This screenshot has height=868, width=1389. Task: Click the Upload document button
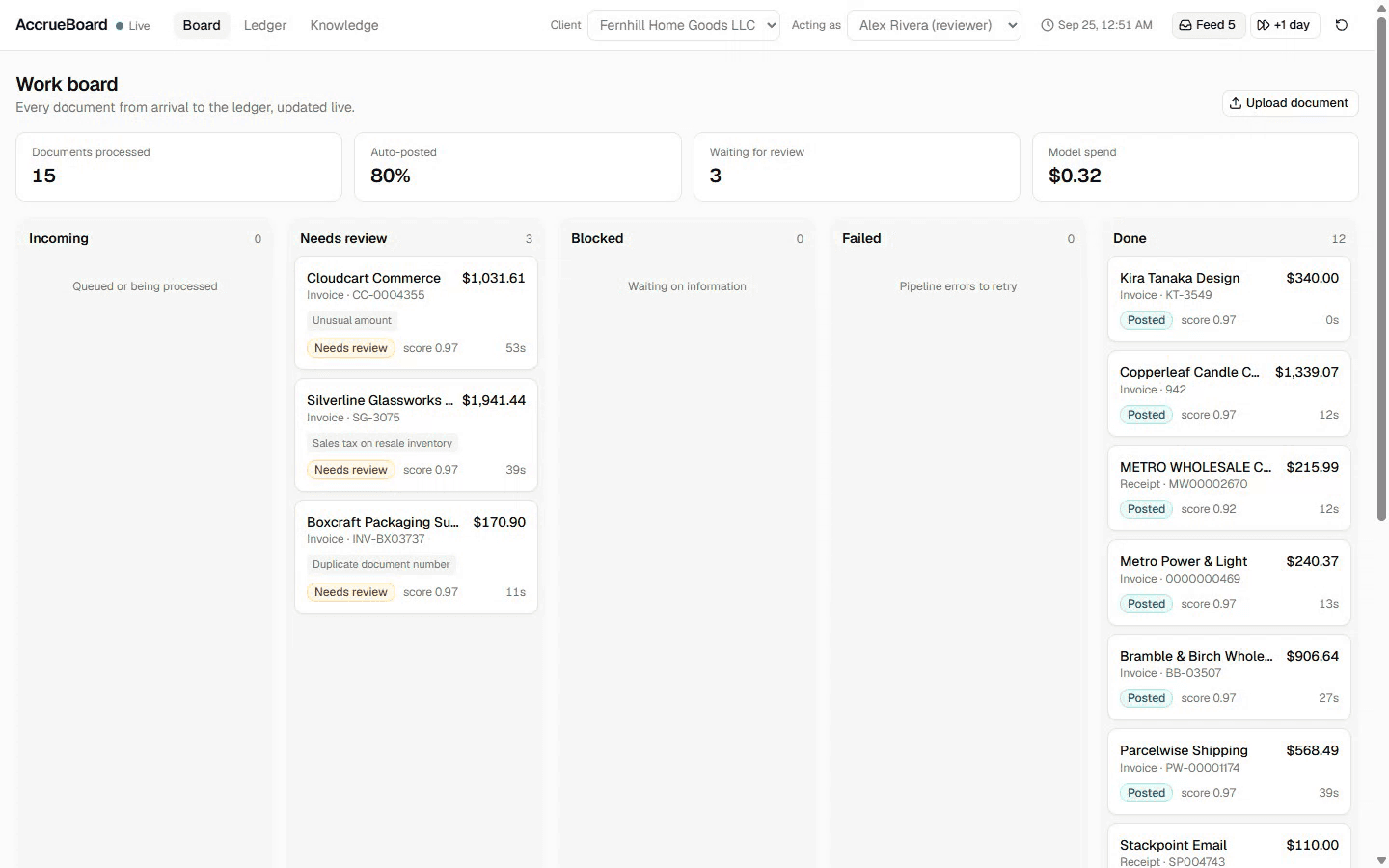click(x=1290, y=103)
